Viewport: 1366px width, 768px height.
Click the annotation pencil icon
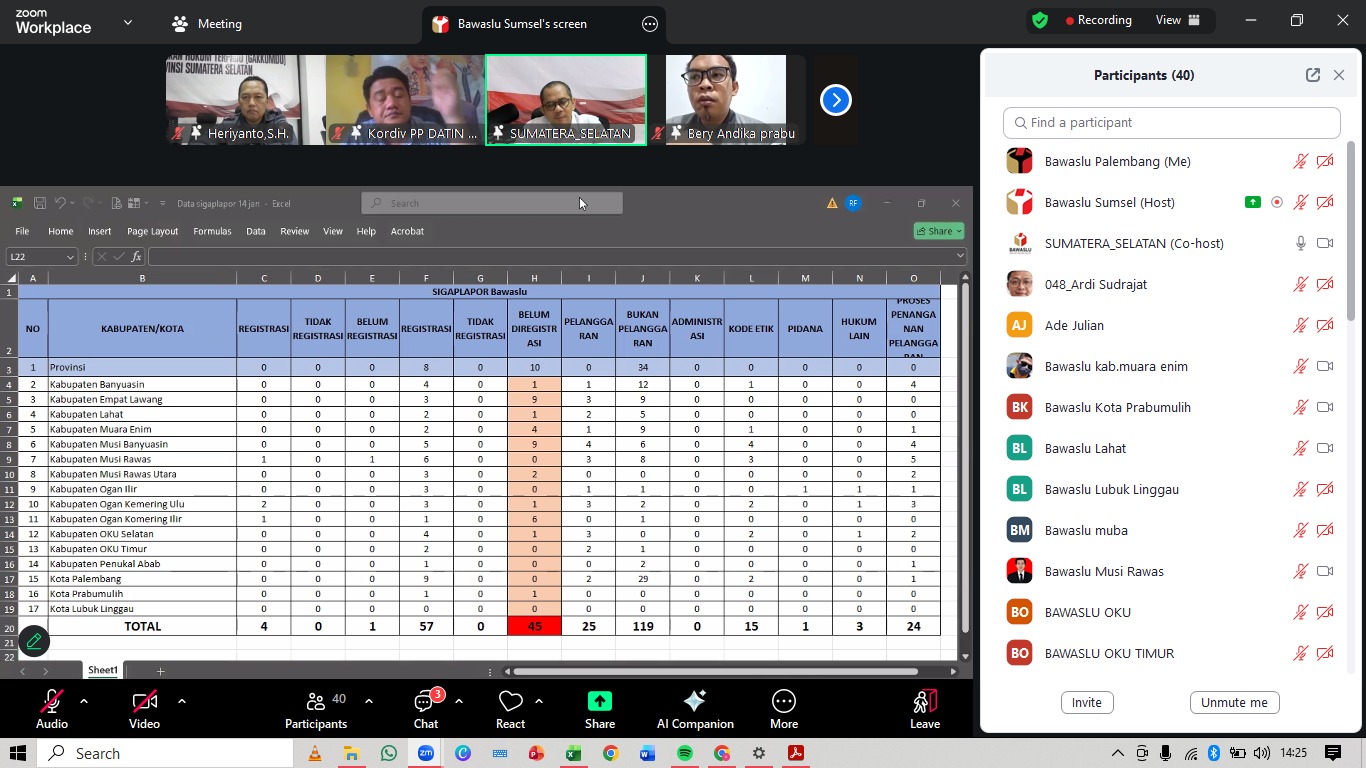coord(33,641)
